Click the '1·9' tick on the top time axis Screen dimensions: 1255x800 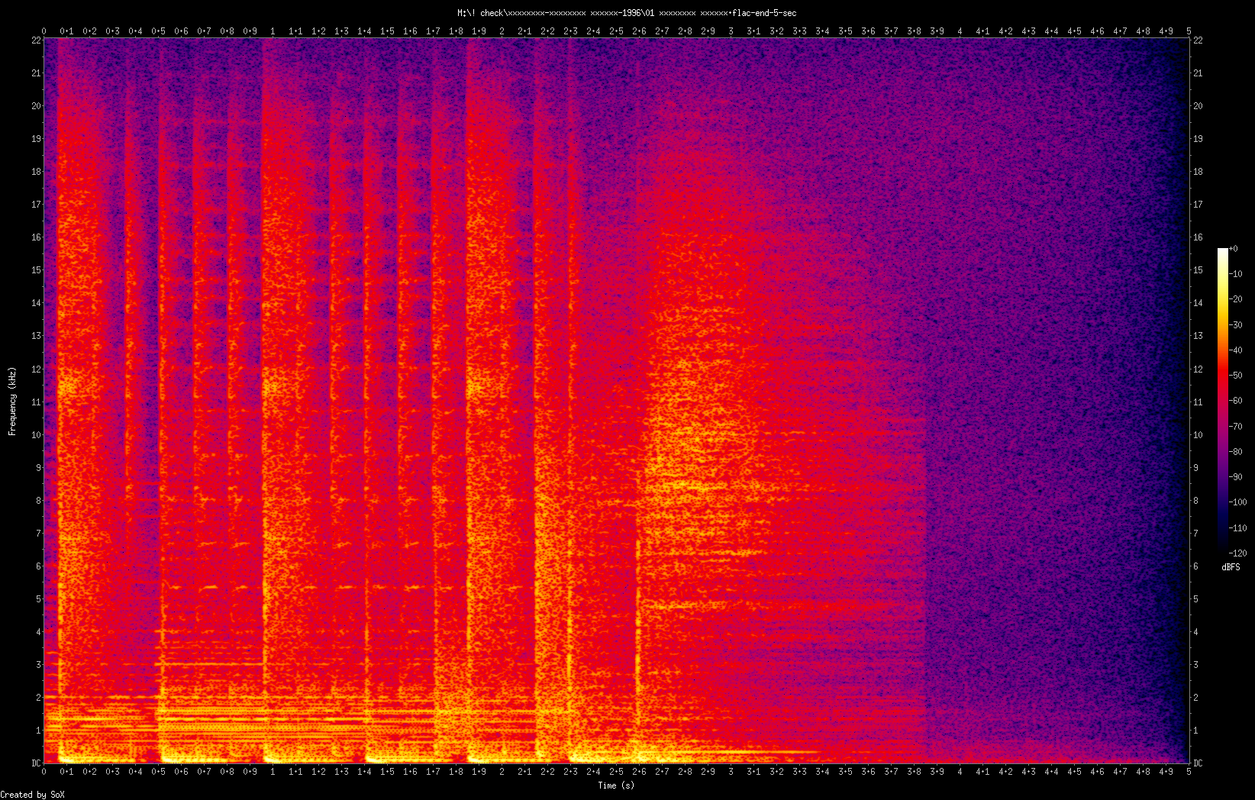(479, 31)
